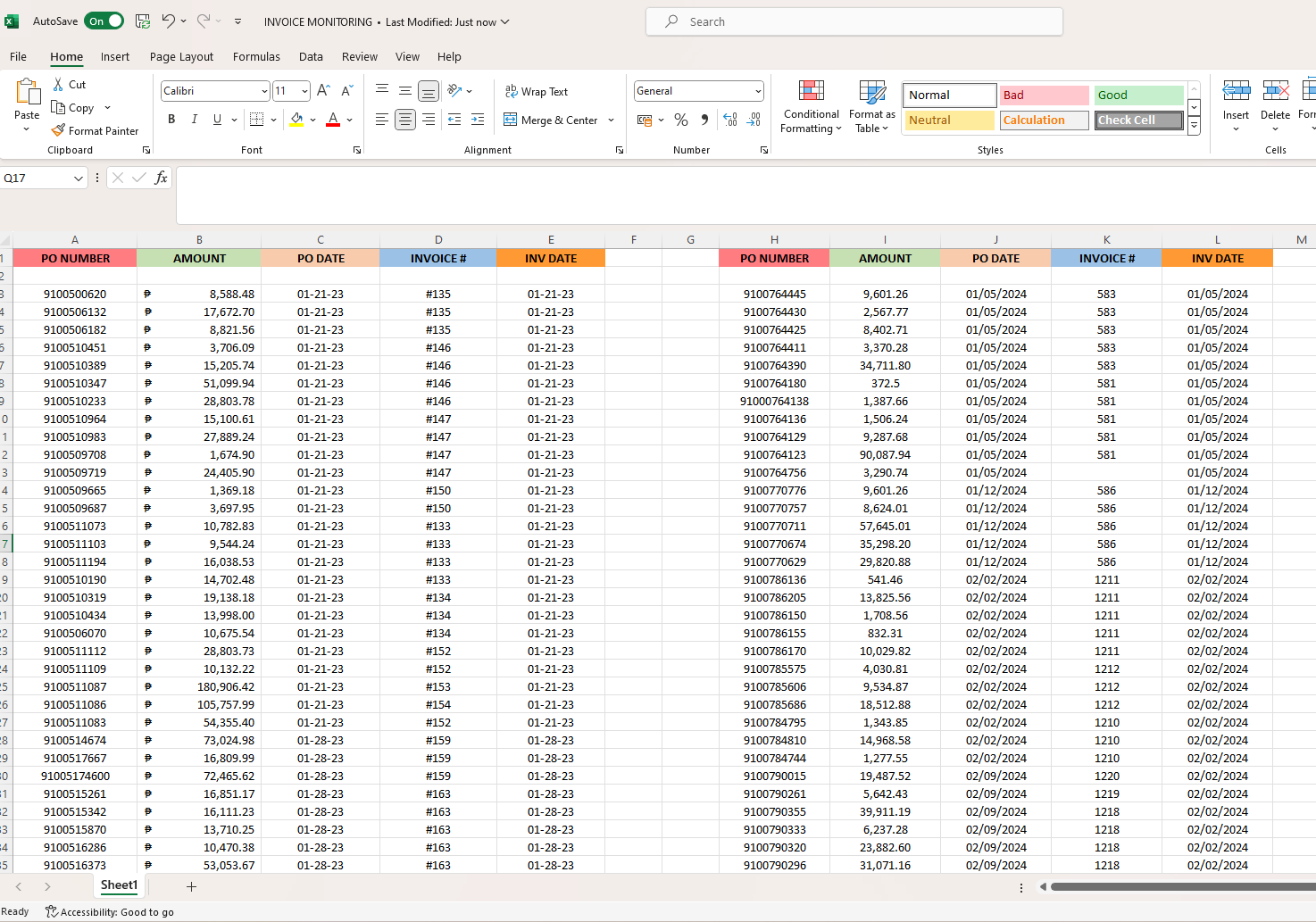Apply the Calculation cell style

pos(1044,120)
